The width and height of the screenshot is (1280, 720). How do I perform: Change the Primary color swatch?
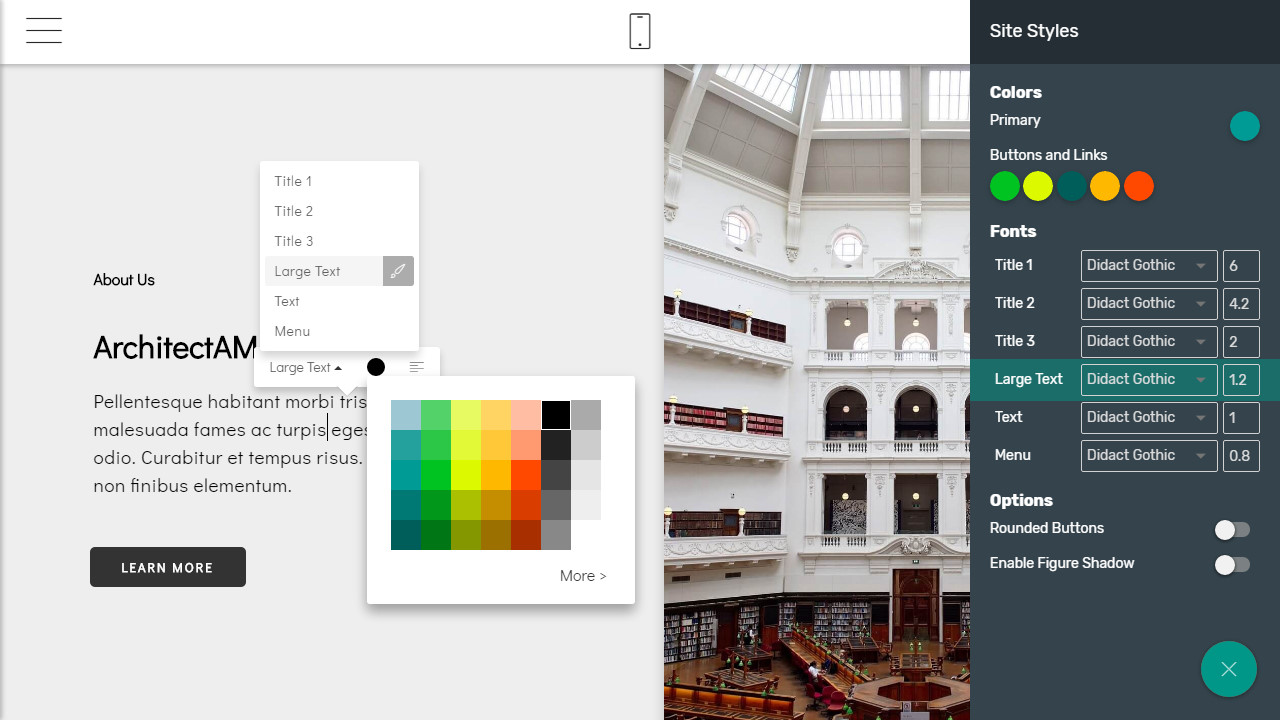(1244, 126)
